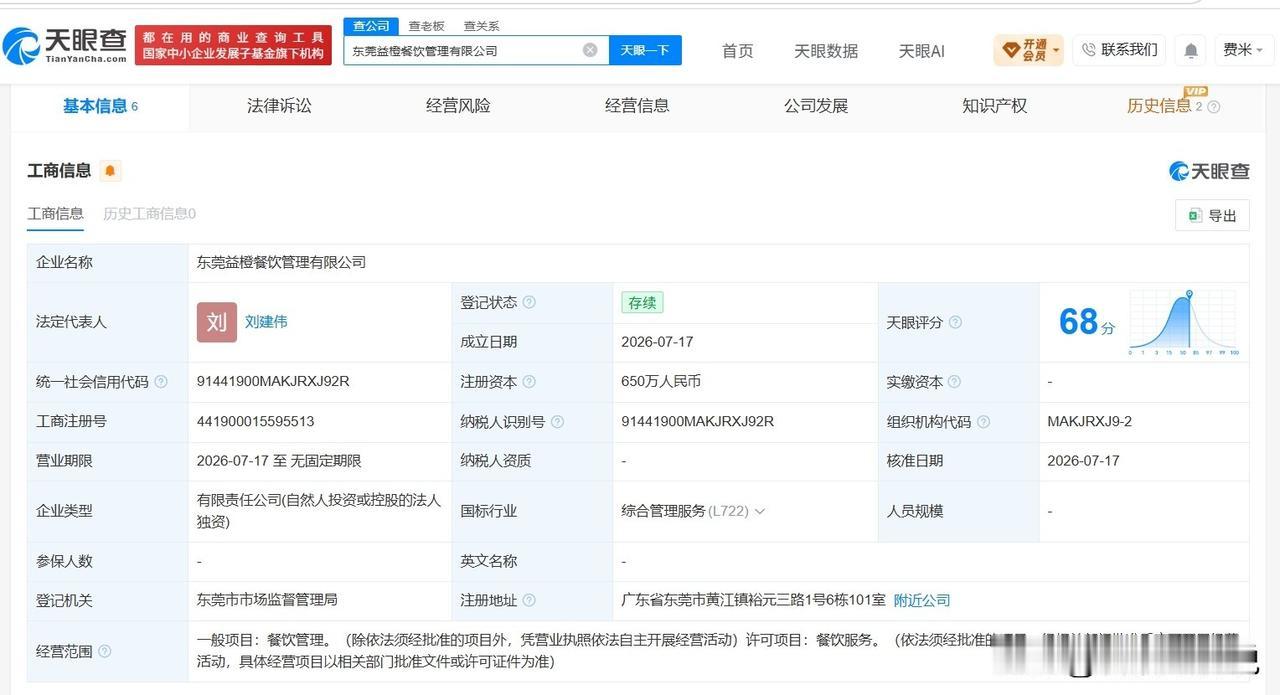Image resolution: width=1280 pixels, height=695 pixels.
Task: Open the 知识产权 tab
Action: [x=995, y=106]
